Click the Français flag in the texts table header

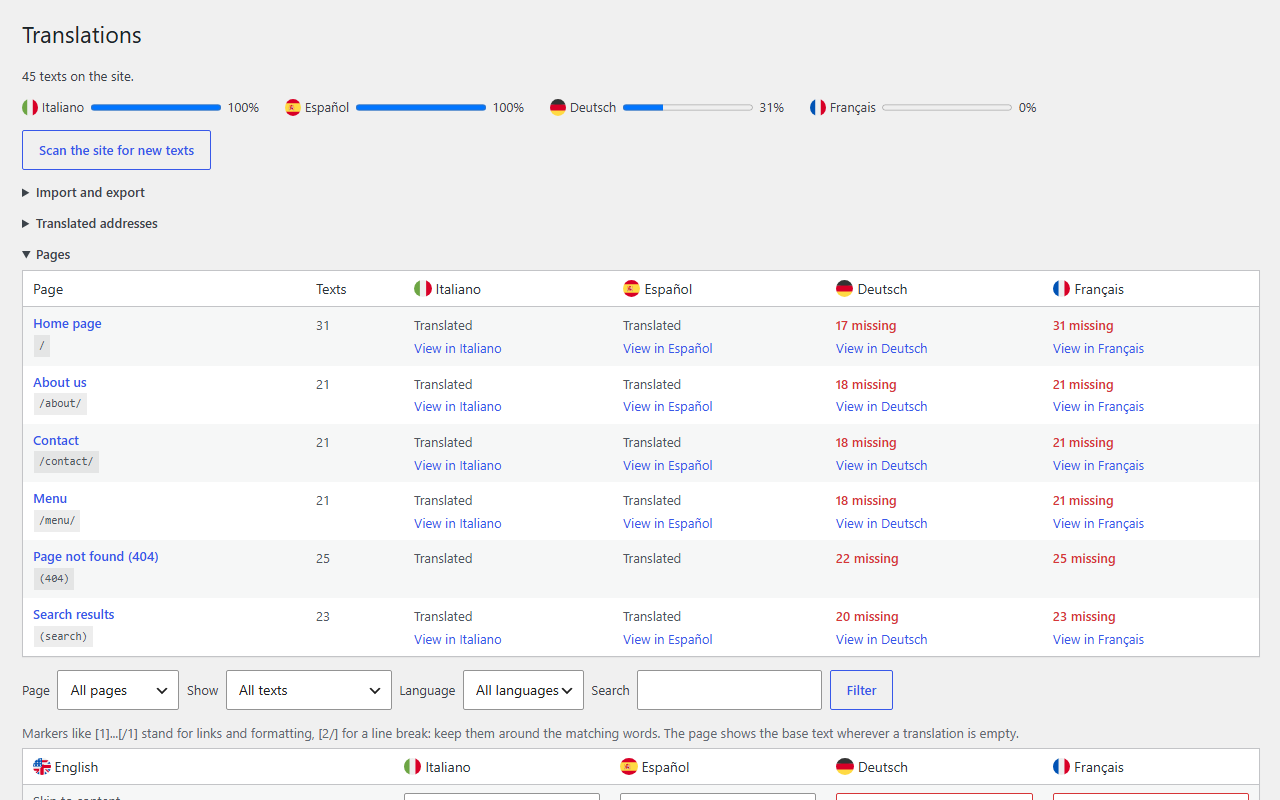(1062, 767)
